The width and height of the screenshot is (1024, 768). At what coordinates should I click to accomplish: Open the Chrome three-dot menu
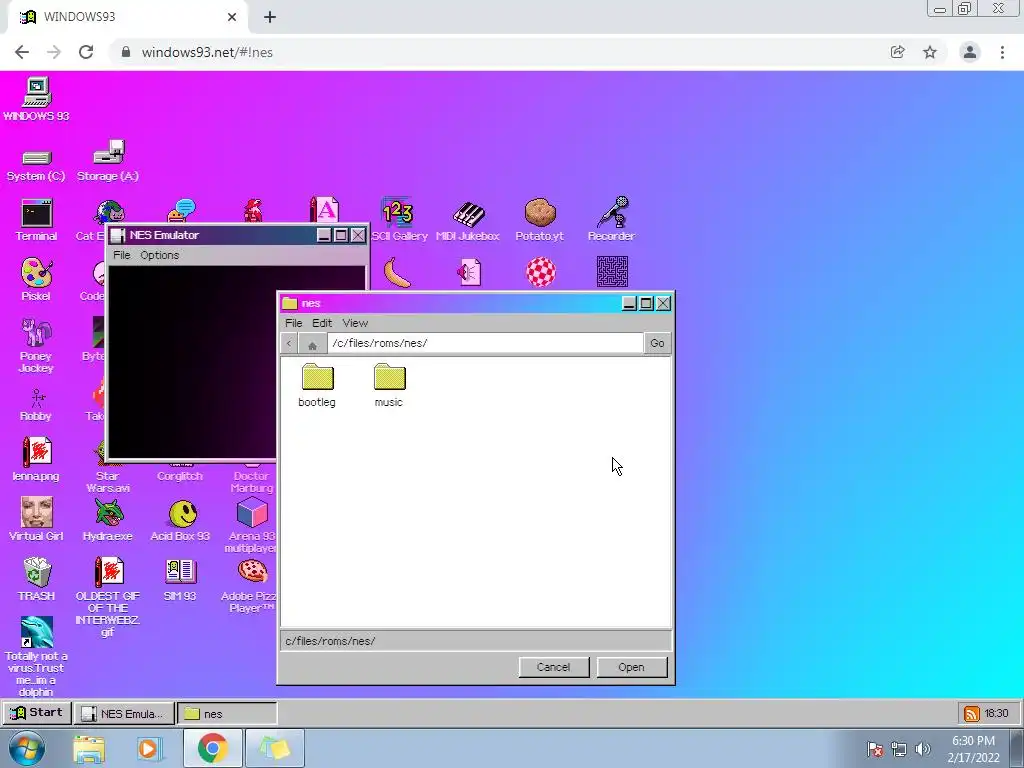(1002, 52)
